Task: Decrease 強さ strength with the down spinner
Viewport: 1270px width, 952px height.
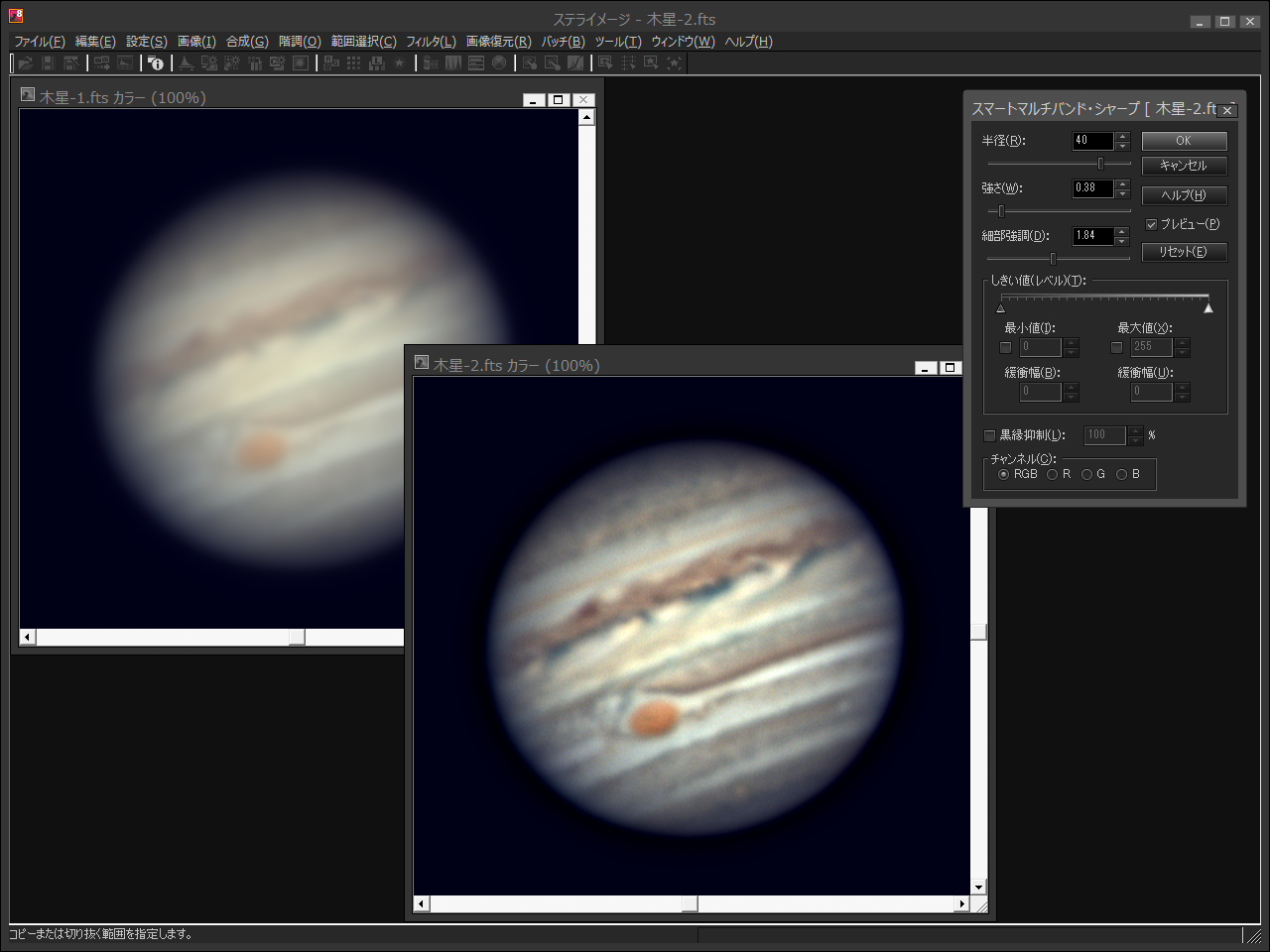Action: (x=1122, y=192)
